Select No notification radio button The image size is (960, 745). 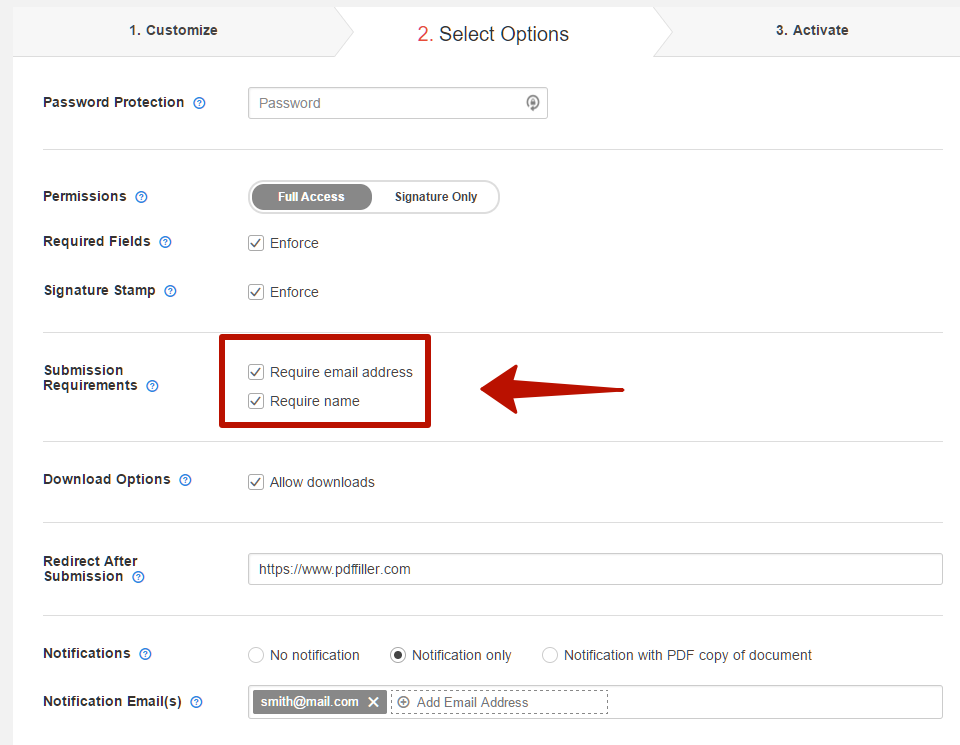[256, 655]
